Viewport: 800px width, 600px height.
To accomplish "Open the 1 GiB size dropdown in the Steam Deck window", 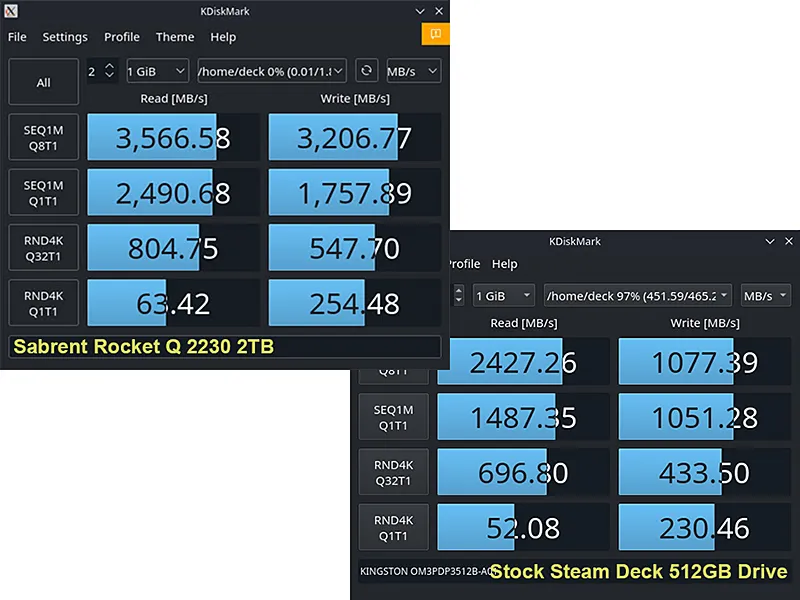I will [x=504, y=295].
